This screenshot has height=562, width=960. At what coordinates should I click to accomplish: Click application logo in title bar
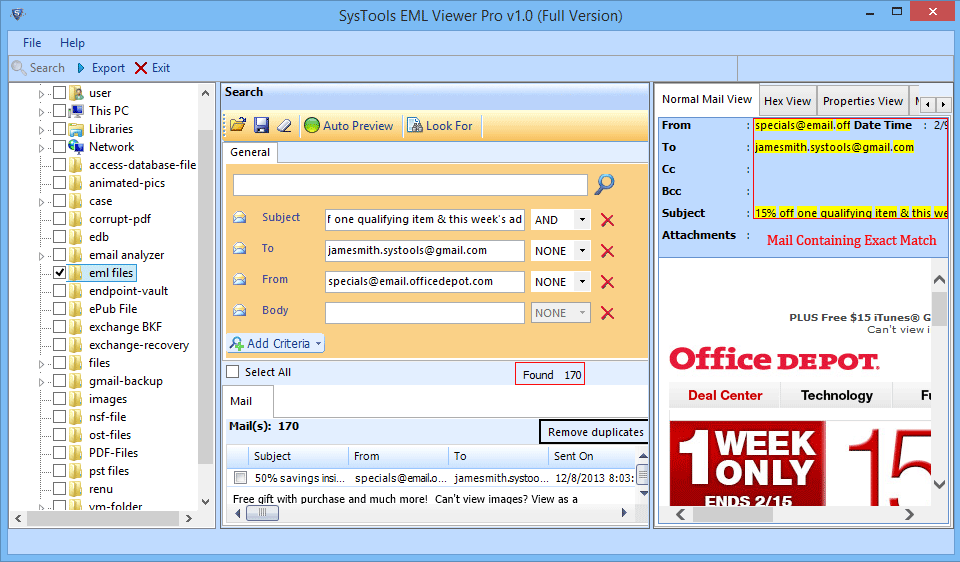pyautogui.click(x=18, y=14)
